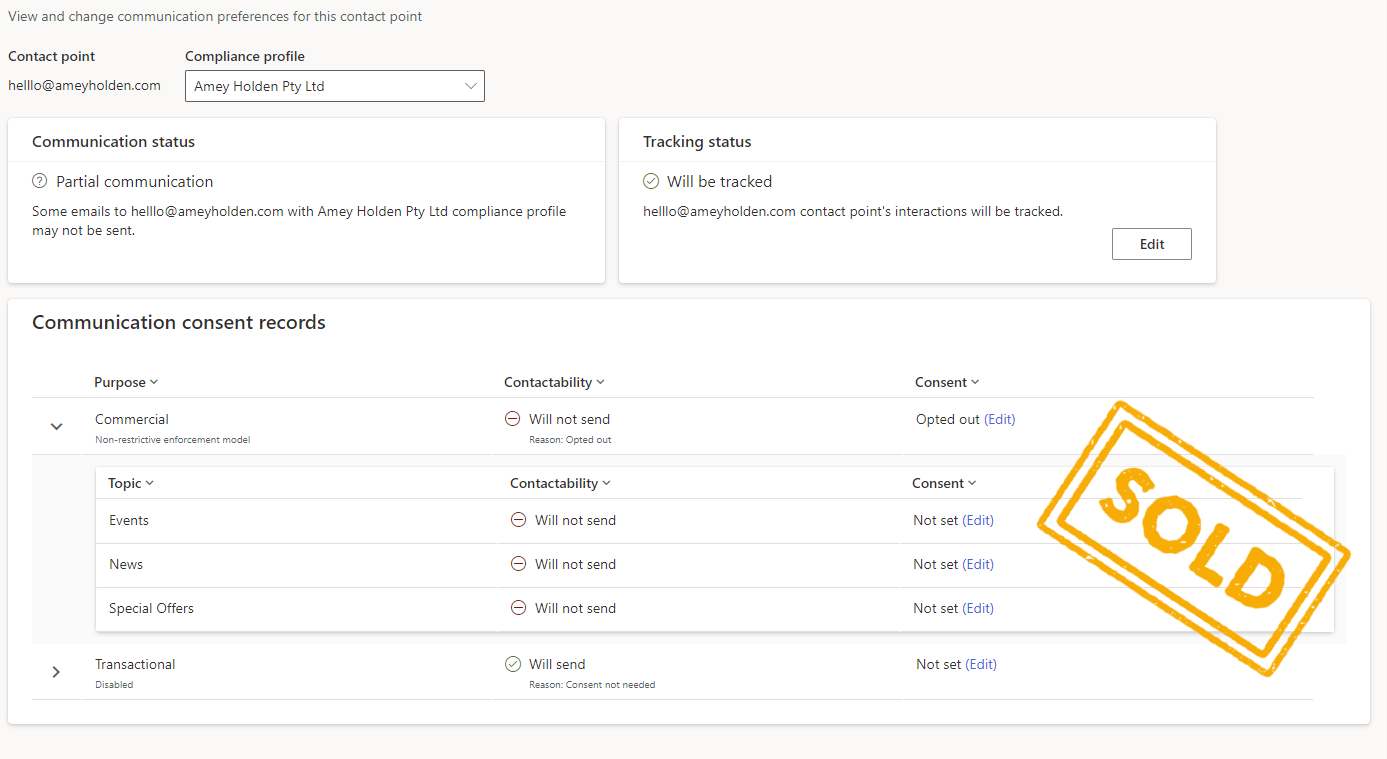This screenshot has height=759, width=1387.
Task: Click the Will be tracked status checkmark icon
Action: point(651,181)
